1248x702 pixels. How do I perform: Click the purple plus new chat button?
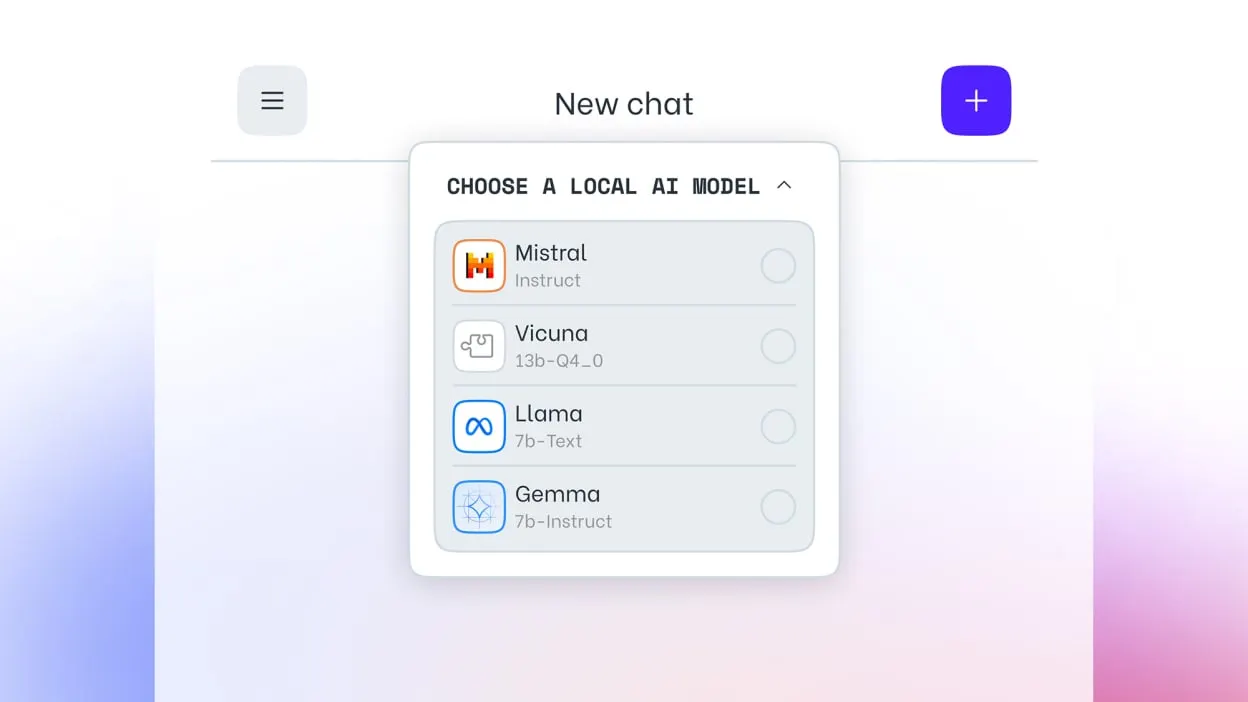point(976,101)
